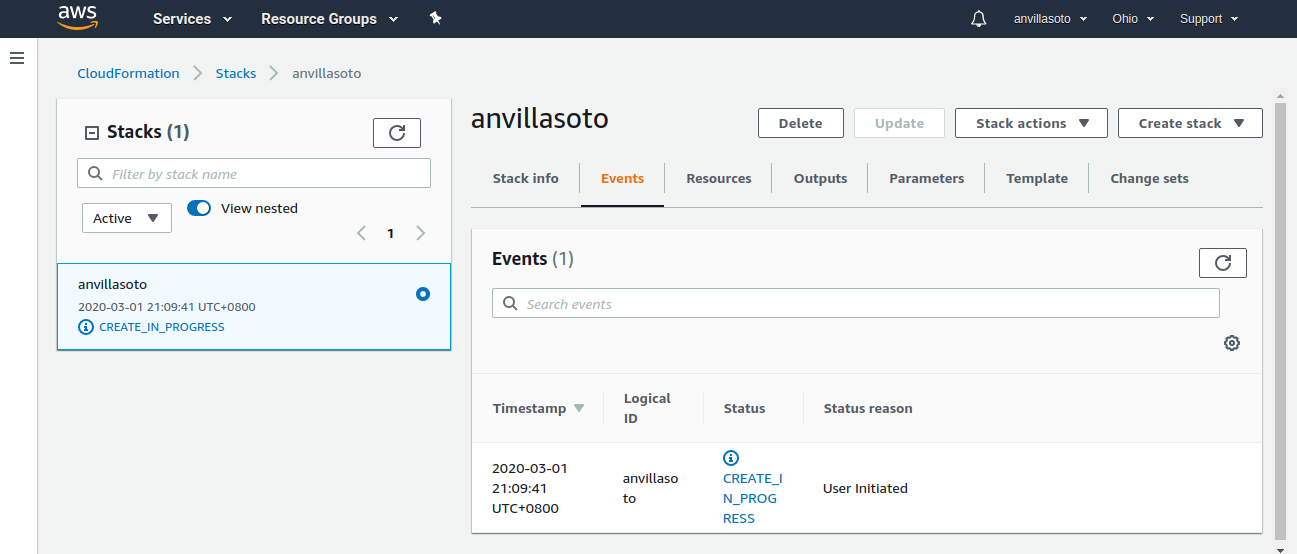The width and height of the screenshot is (1297, 554).
Task: Click the pin shortcut icon in navbar
Action: click(x=435, y=19)
